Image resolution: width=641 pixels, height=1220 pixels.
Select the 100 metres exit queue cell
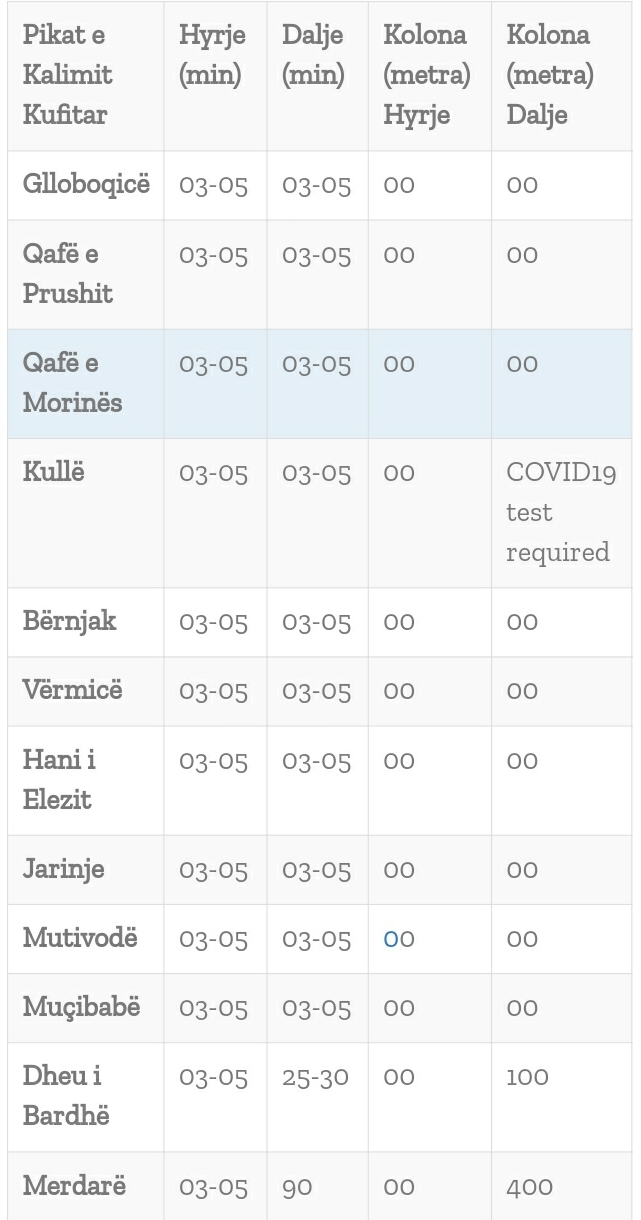527,1078
